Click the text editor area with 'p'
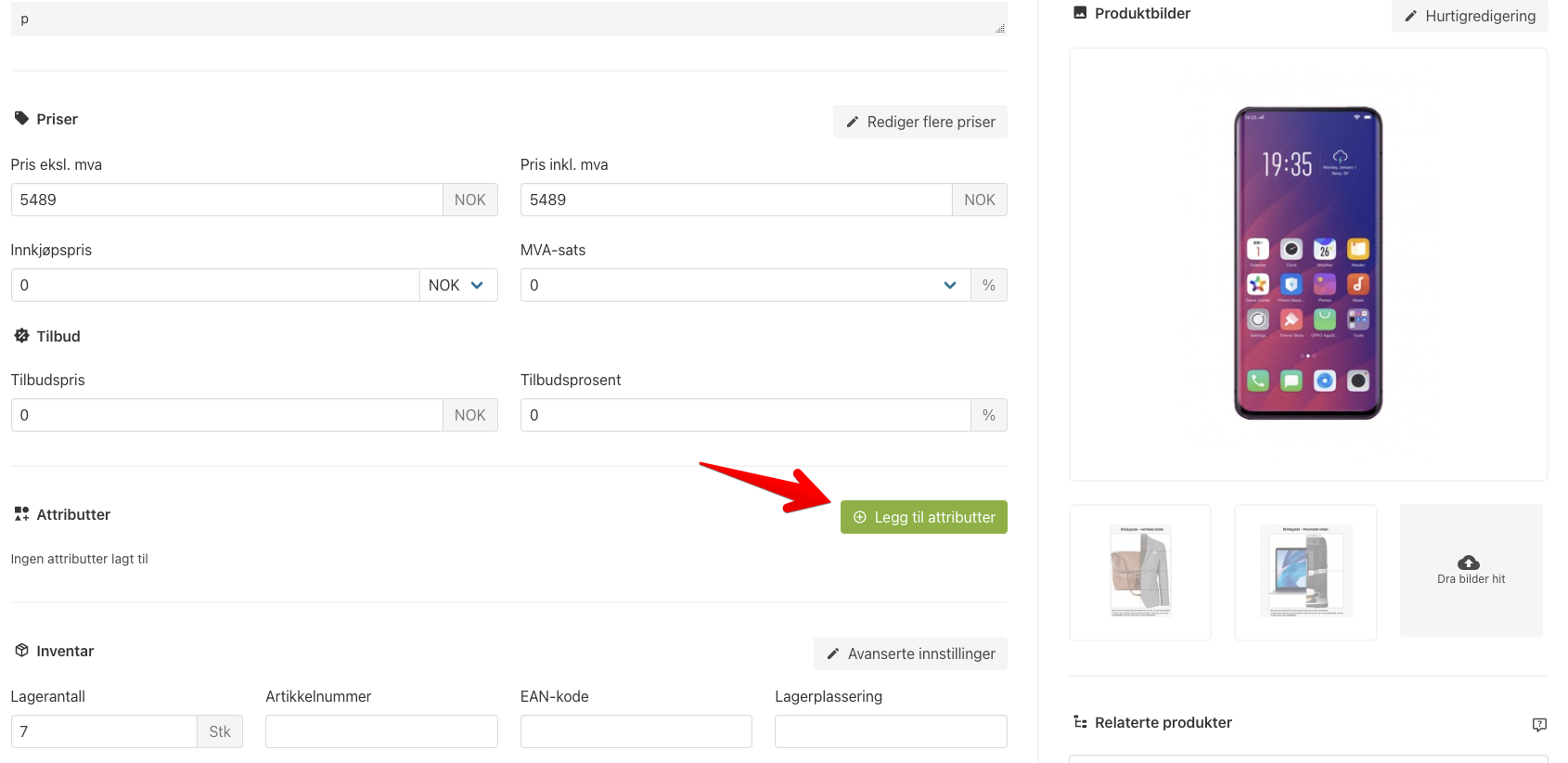This screenshot has height=763, width=1568. (508, 19)
